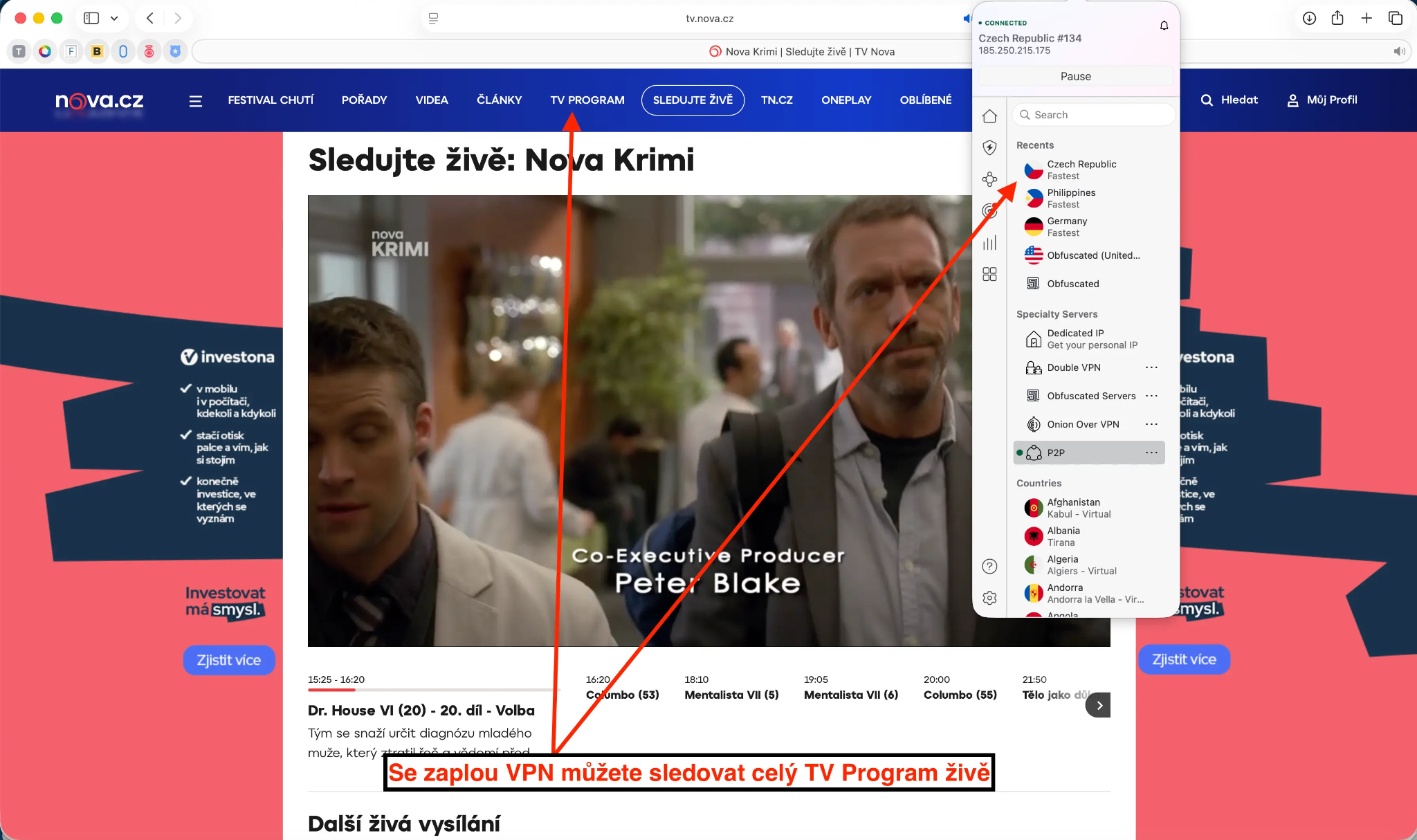Open the nova.cz hamburger menu
Image resolution: width=1417 pixels, height=840 pixels.
point(196,100)
